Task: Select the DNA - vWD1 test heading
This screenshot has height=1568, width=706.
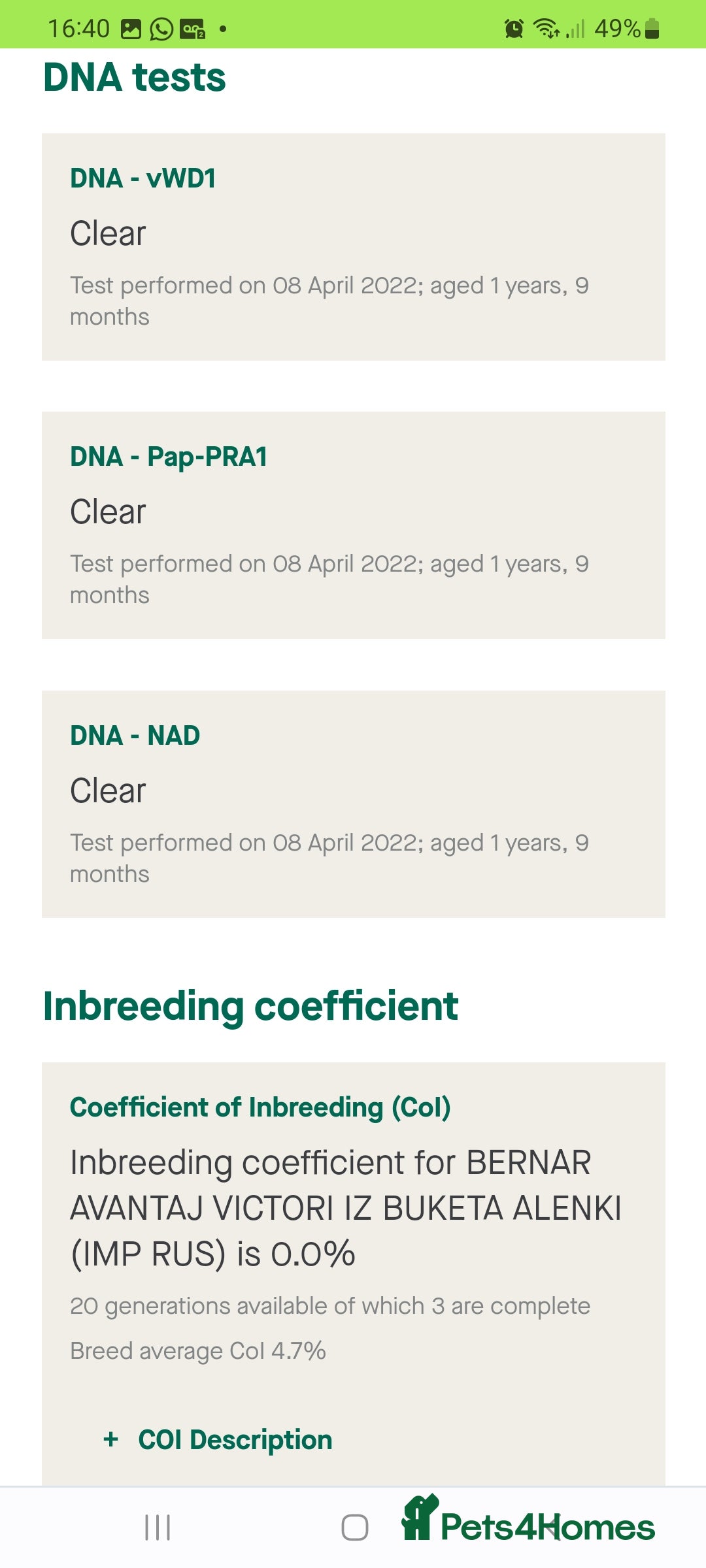Action: click(143, 178)
